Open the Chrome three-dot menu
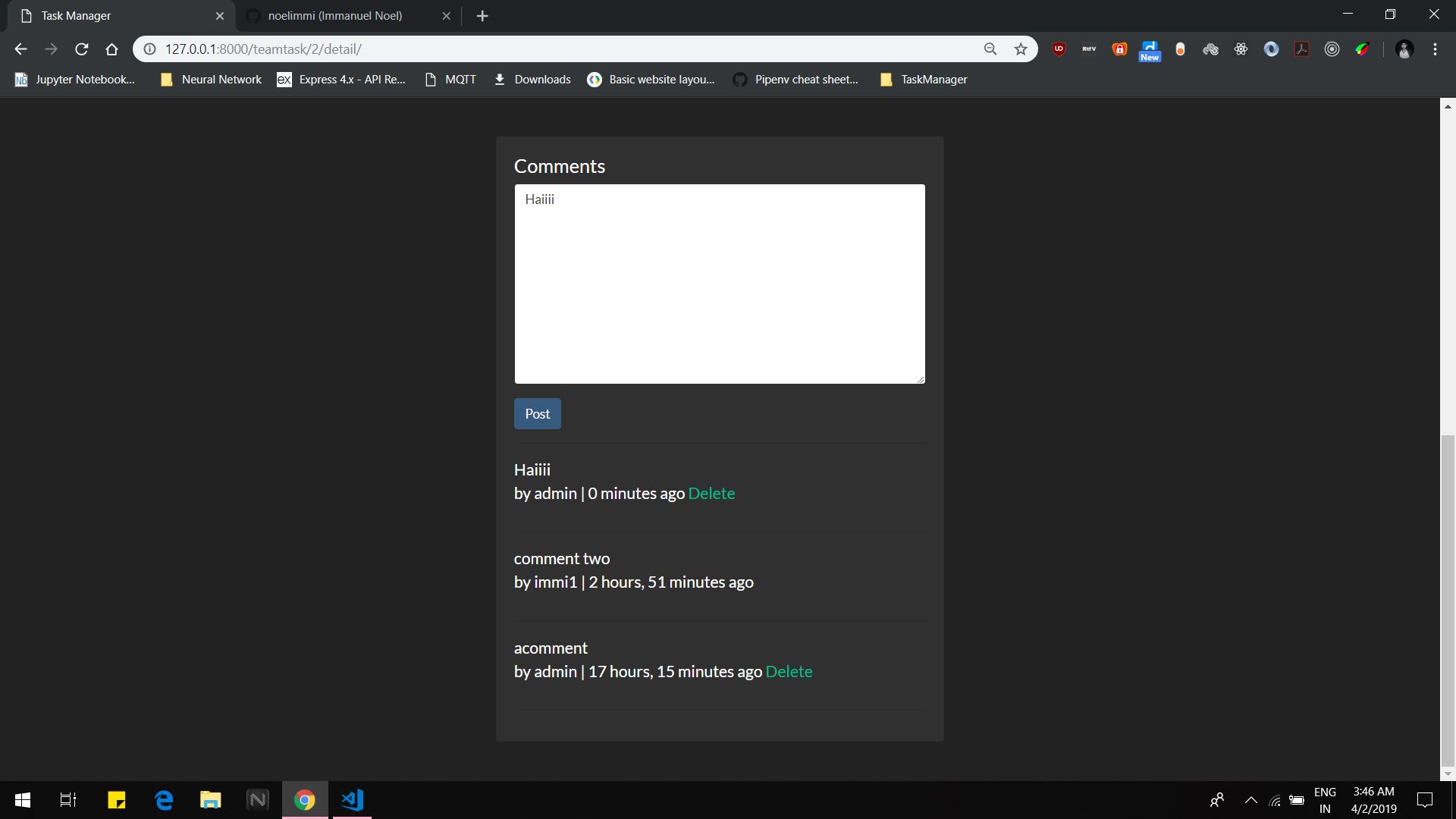 pyautogui.click(x=1435, y=49)
